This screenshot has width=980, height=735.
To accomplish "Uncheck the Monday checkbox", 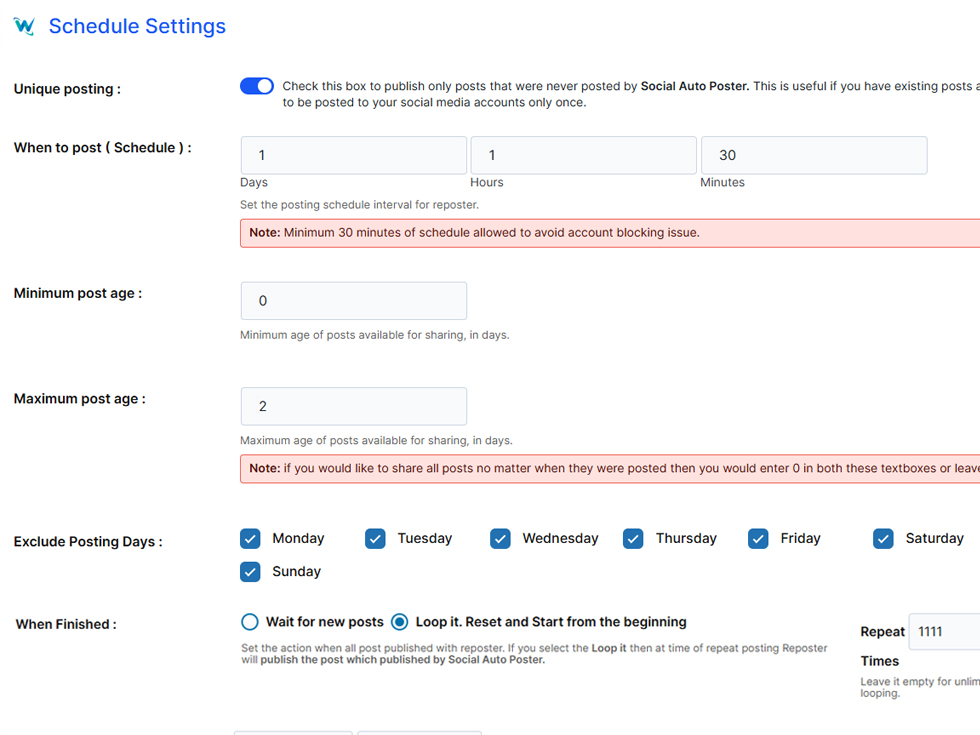I will (x=250, y=539).
